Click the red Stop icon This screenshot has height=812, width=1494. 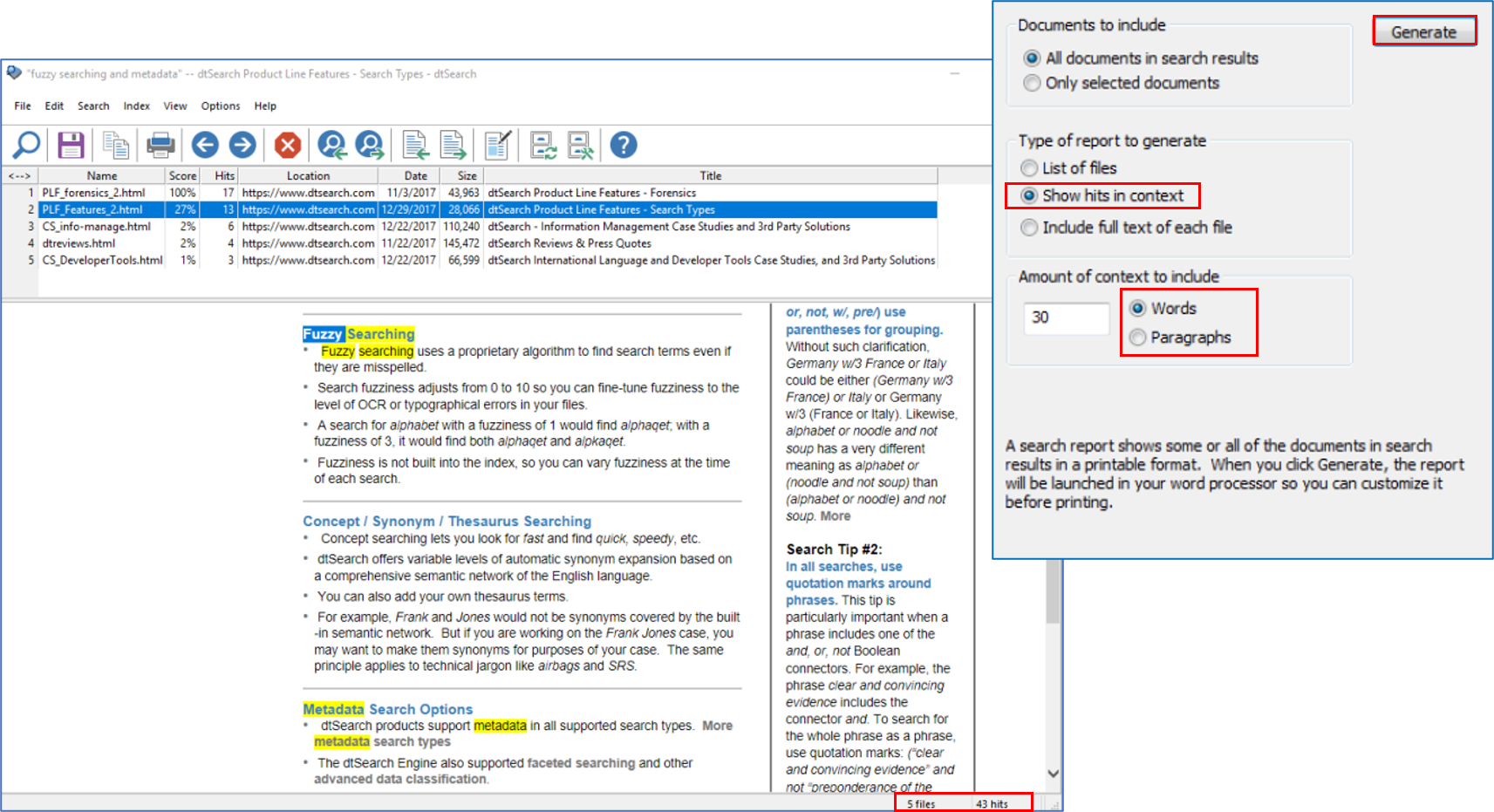coord(288,145)
